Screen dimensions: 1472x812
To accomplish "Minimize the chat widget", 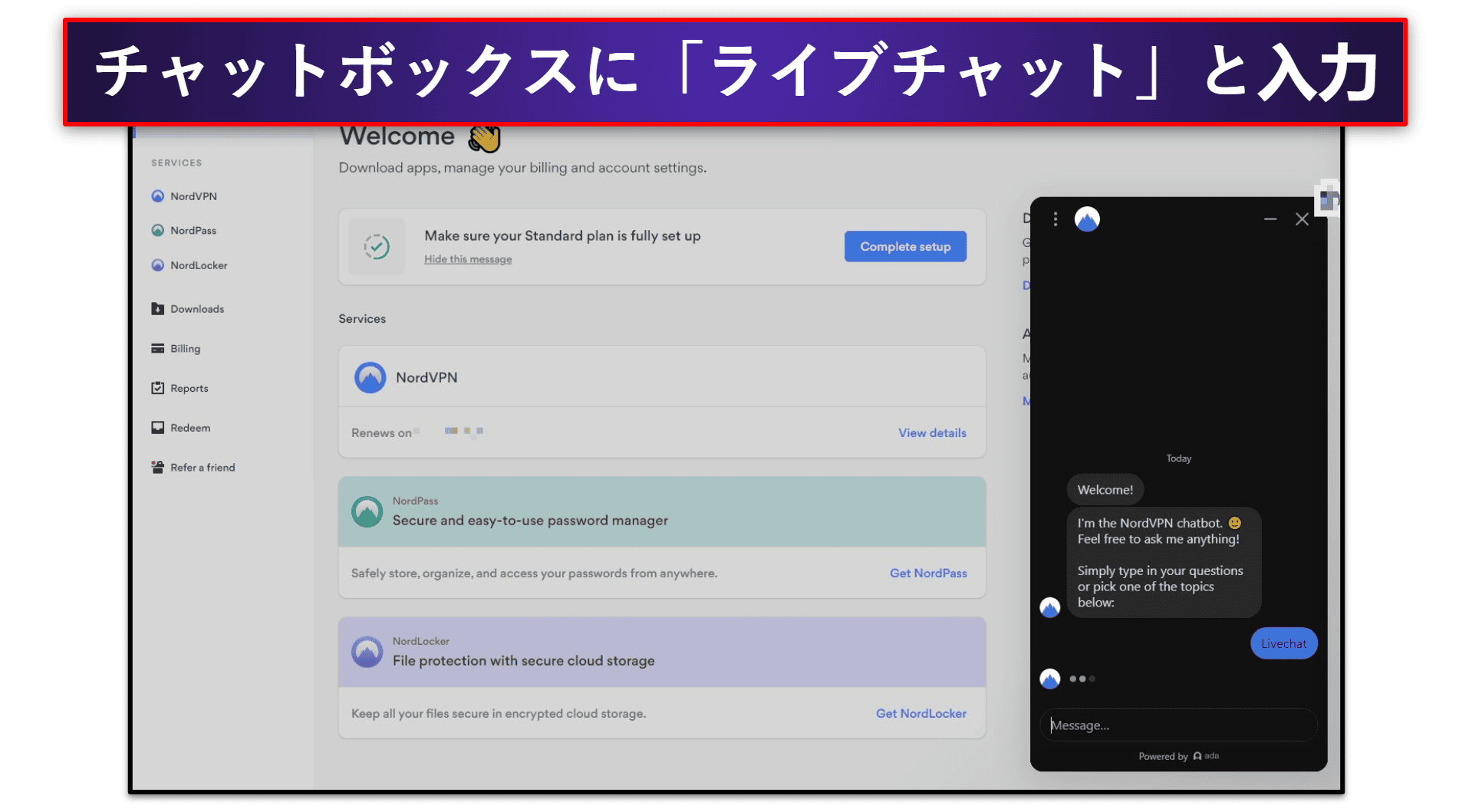I will [x=1270, y=219].
